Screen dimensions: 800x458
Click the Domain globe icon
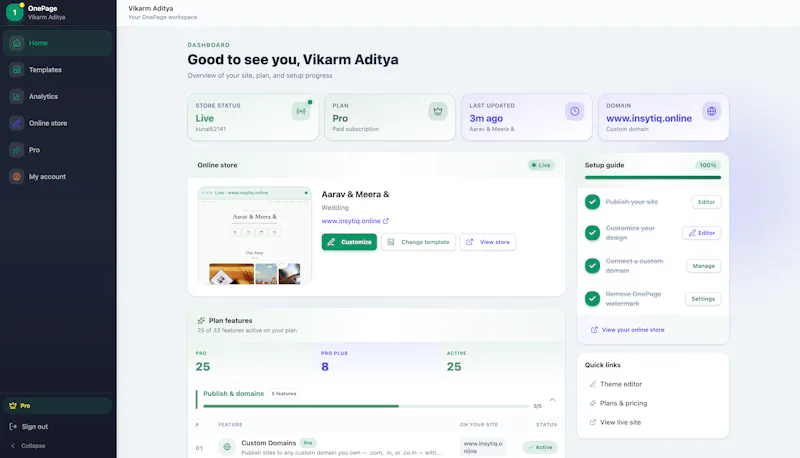(x=711, y=111)
